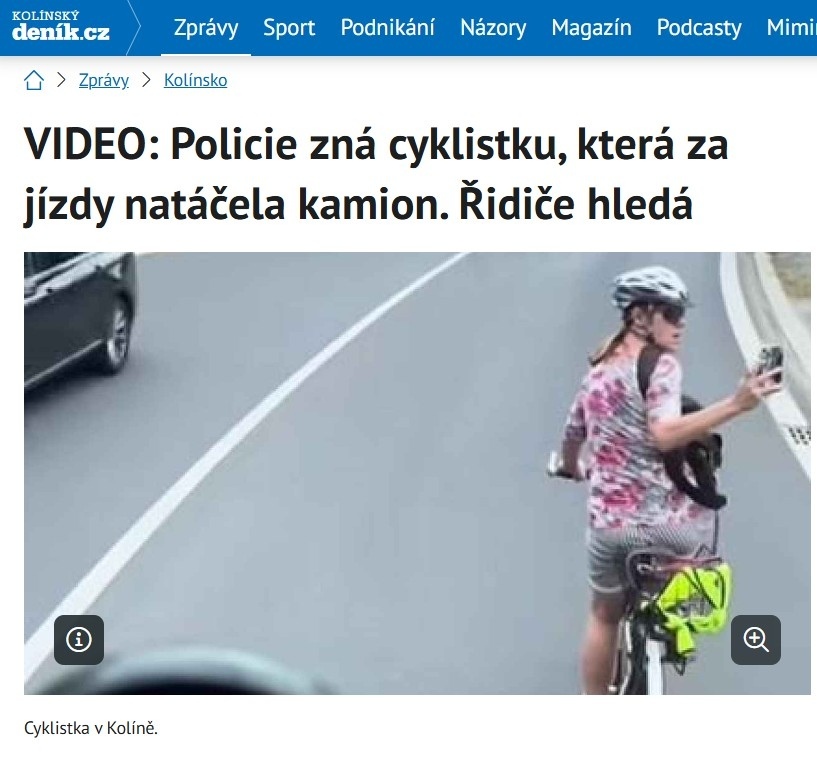The width and height of the screenshot is (817, 758).
Task: Go to Podnikání section
Action: pyautogui.click(x=387, y=27)
